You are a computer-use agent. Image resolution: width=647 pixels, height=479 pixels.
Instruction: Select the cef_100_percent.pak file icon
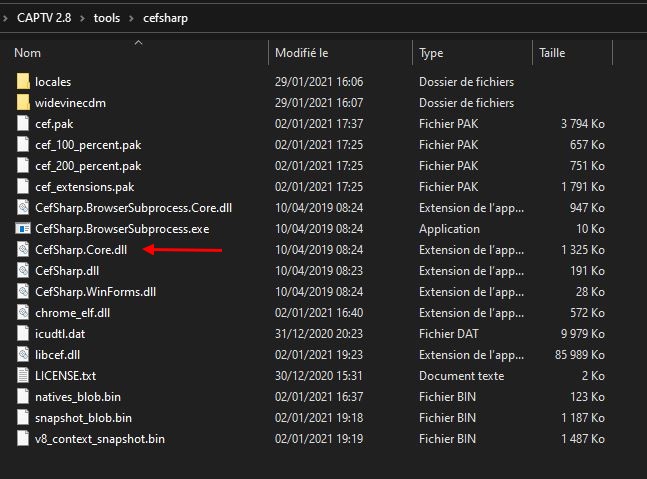(23, 145)
